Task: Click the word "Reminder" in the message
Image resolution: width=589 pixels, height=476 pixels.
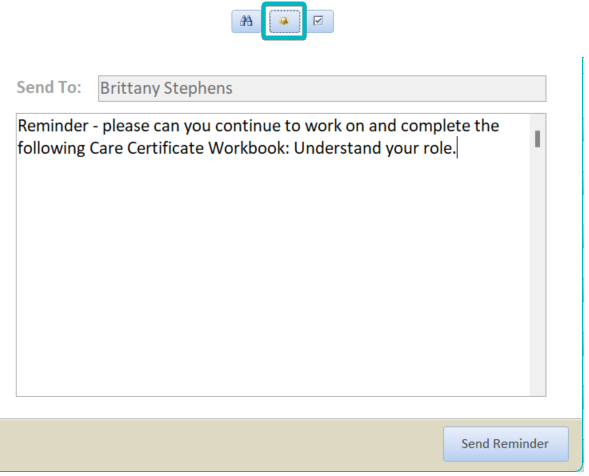Action: (x=53, y=126)
